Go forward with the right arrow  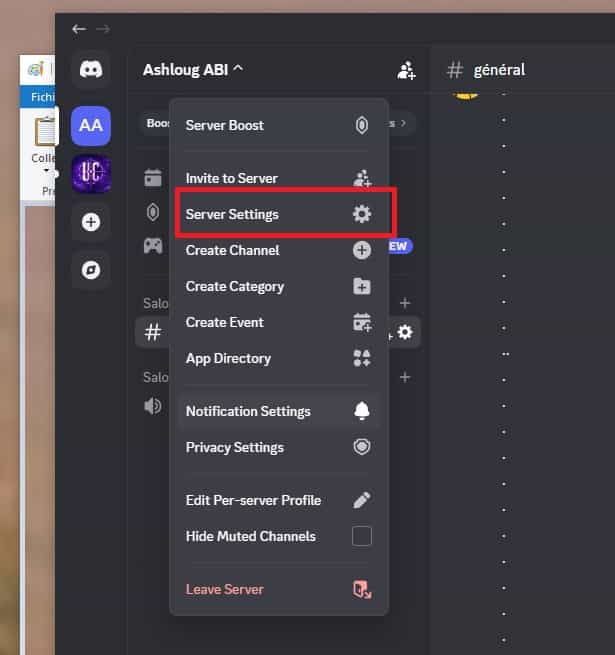[x=103, y=29]
